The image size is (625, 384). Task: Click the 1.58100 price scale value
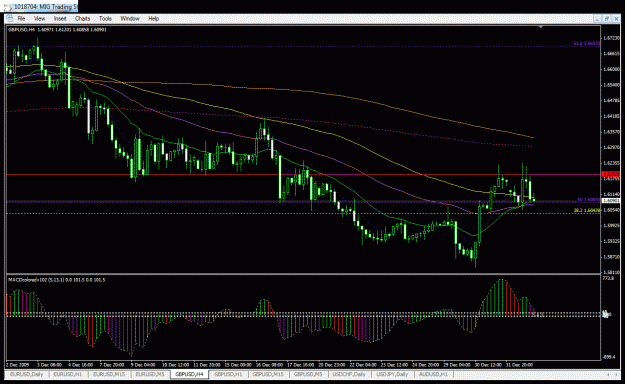pos(611,272)
